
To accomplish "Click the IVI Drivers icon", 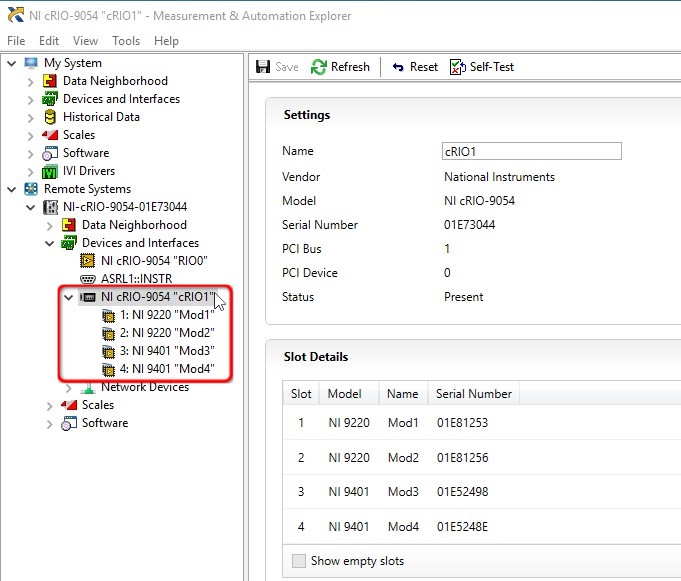I will [50, 172].
